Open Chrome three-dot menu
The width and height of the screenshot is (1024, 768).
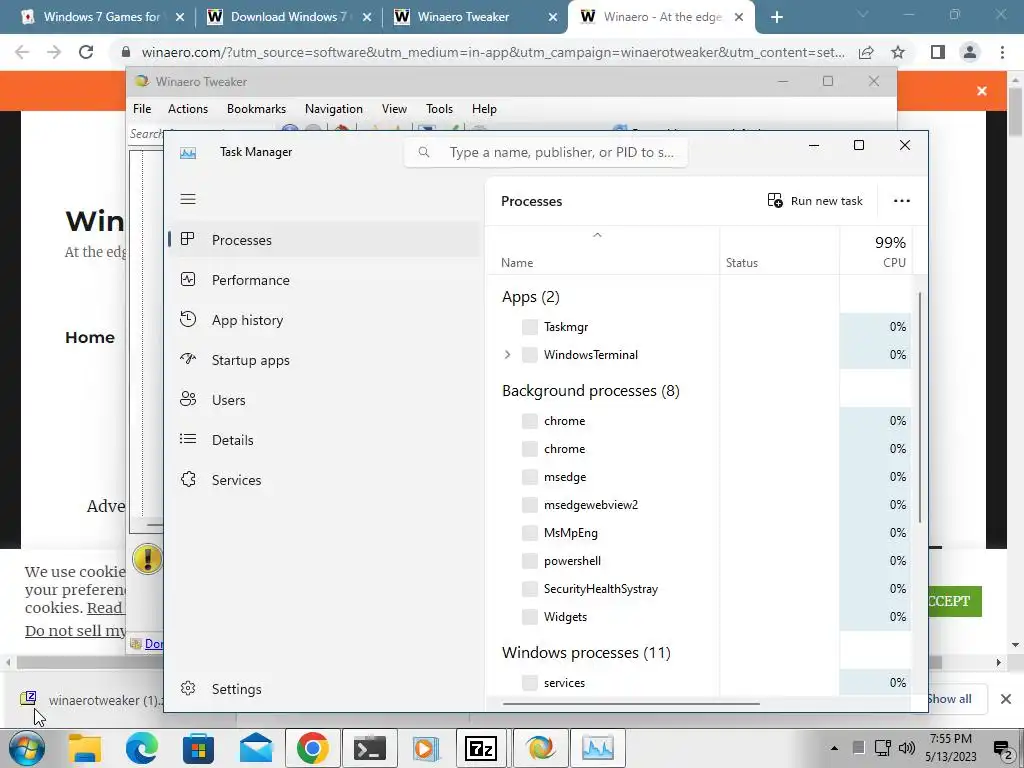click(x=1002, y=52)
